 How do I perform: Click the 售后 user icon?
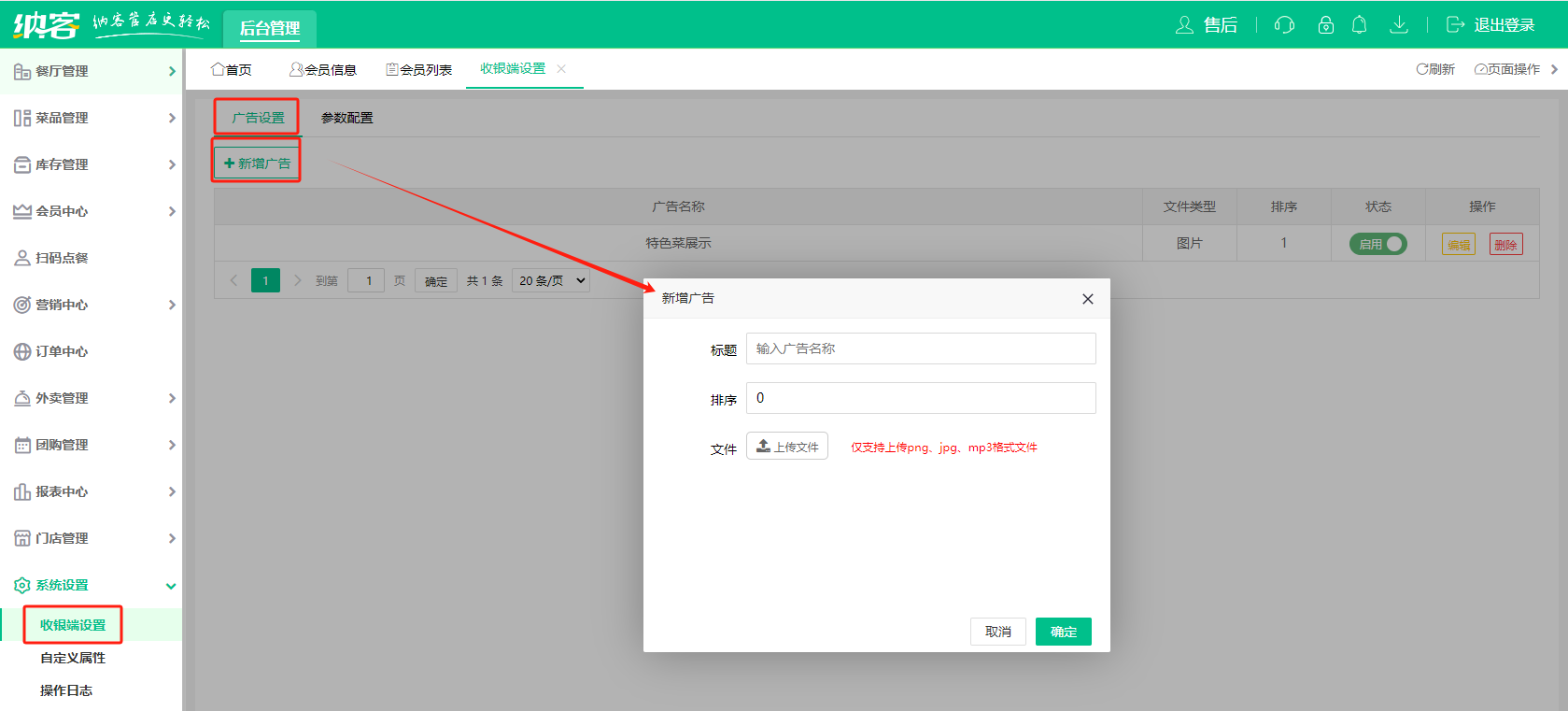coord(1184,24)
